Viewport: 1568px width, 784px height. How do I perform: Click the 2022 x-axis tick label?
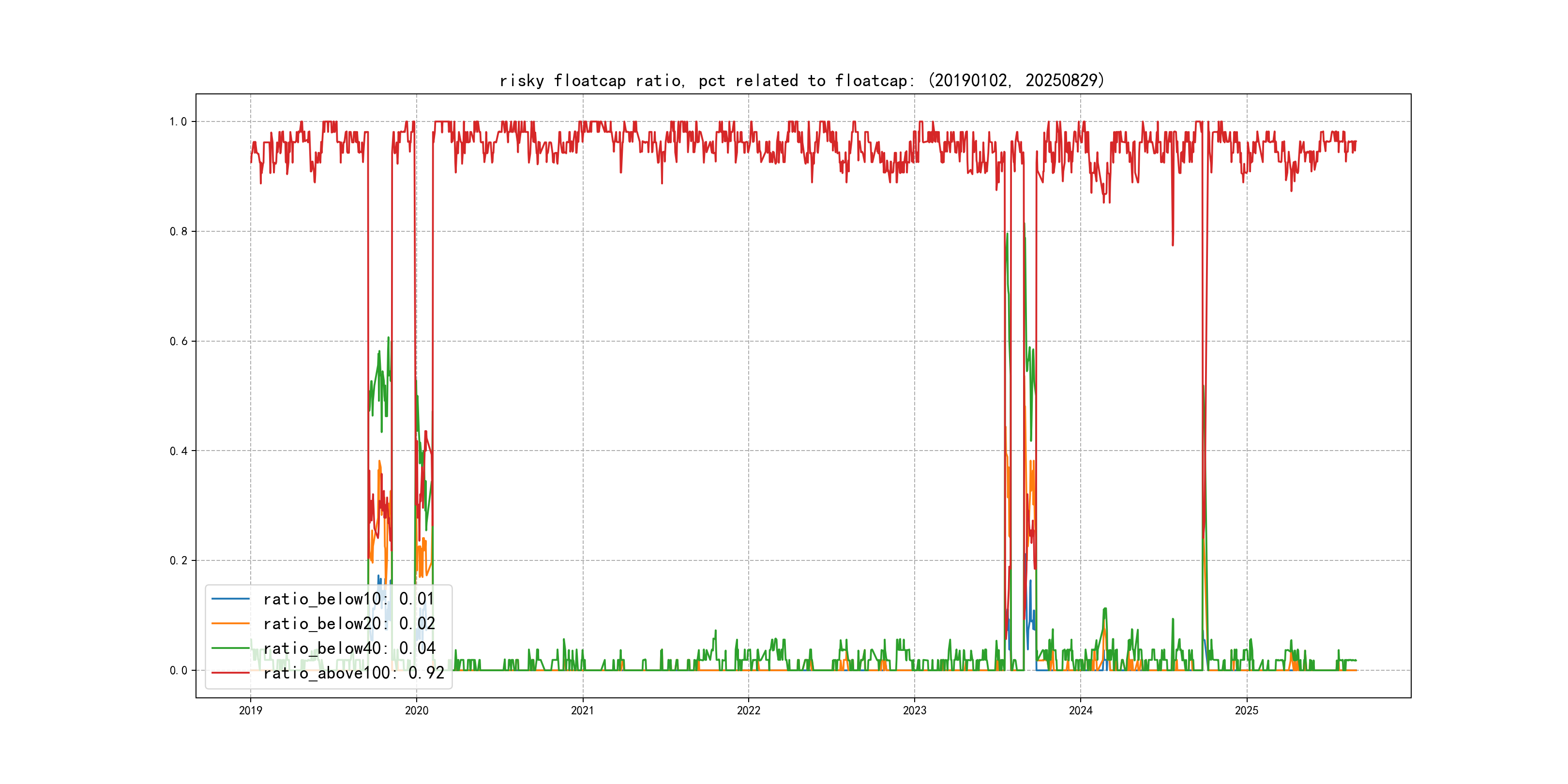click(749, 710)
